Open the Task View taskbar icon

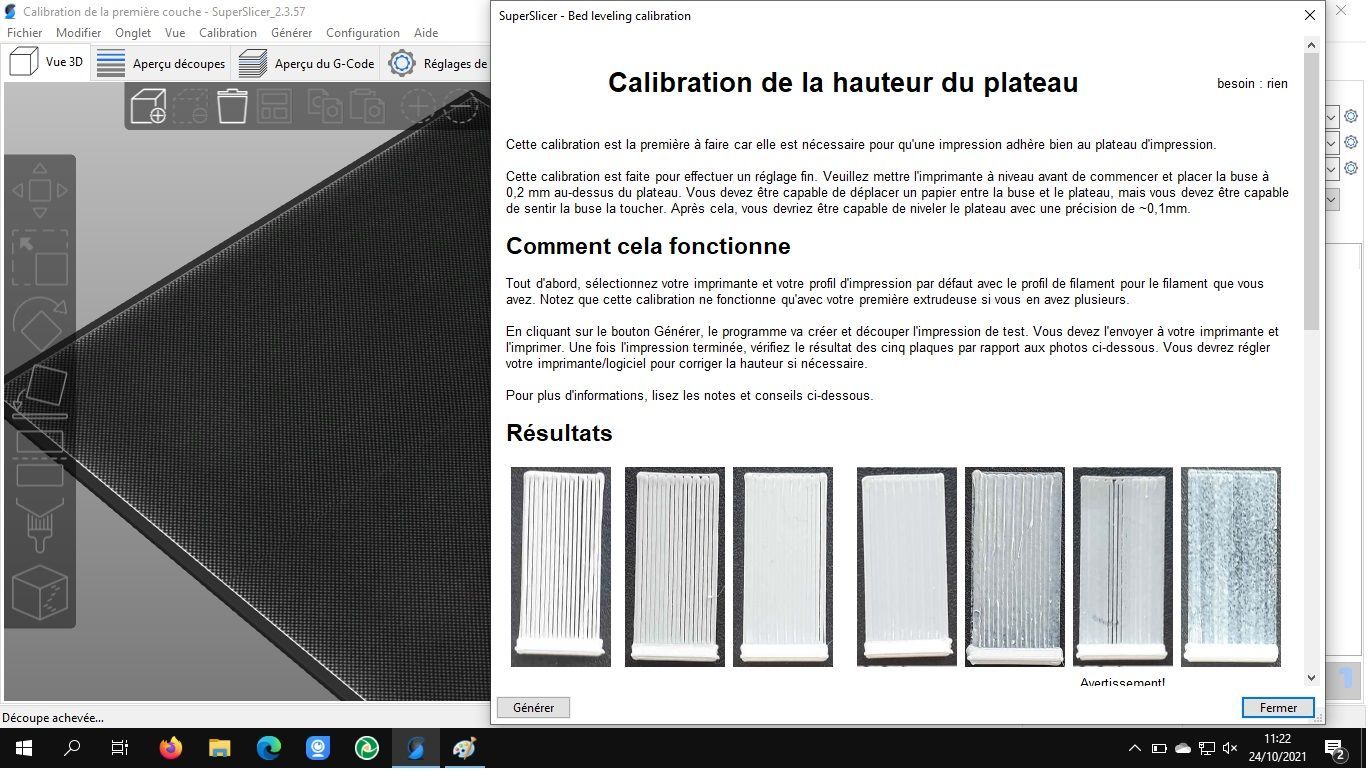point(120,748)
